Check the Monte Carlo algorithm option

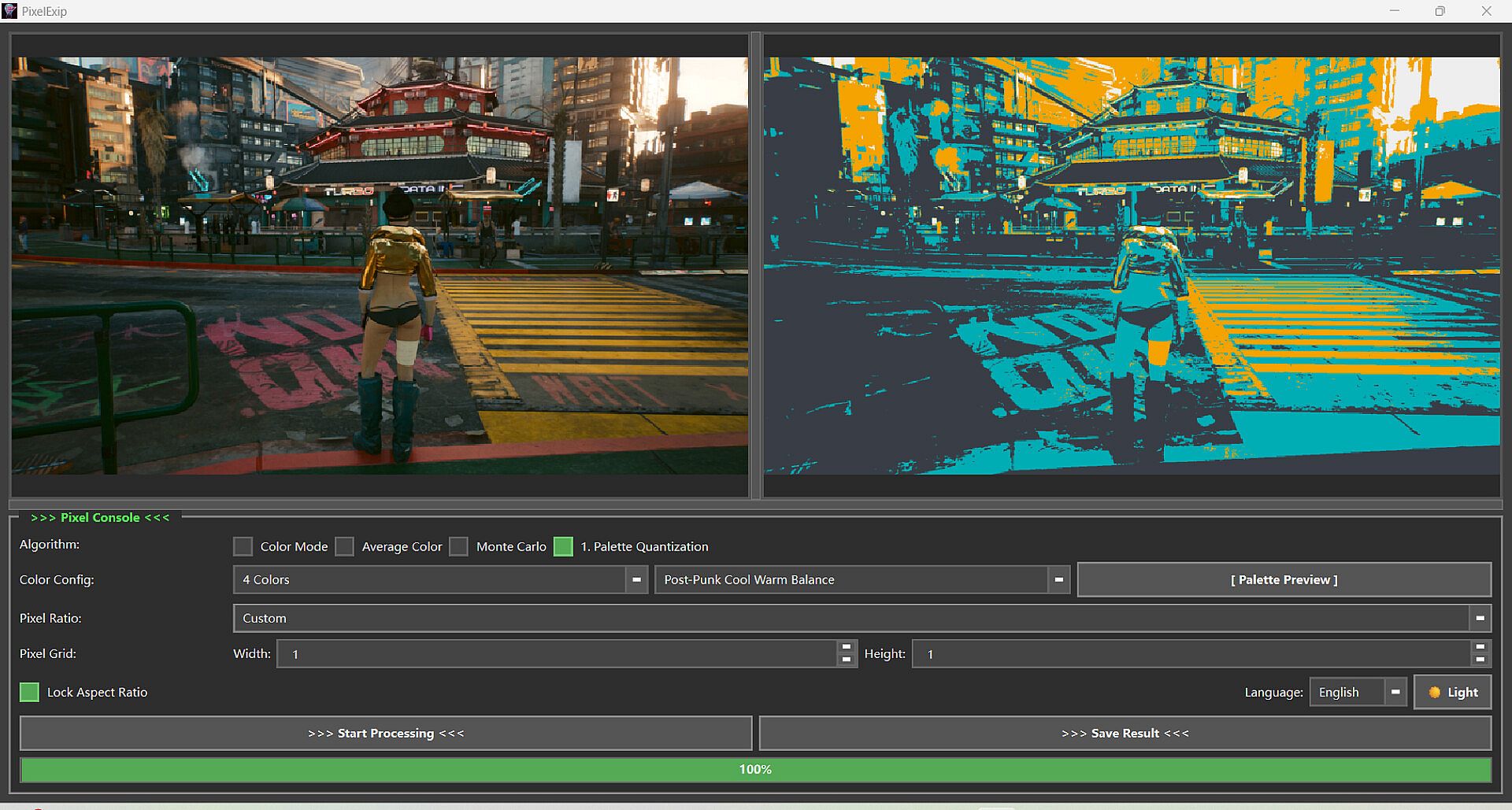458,546
